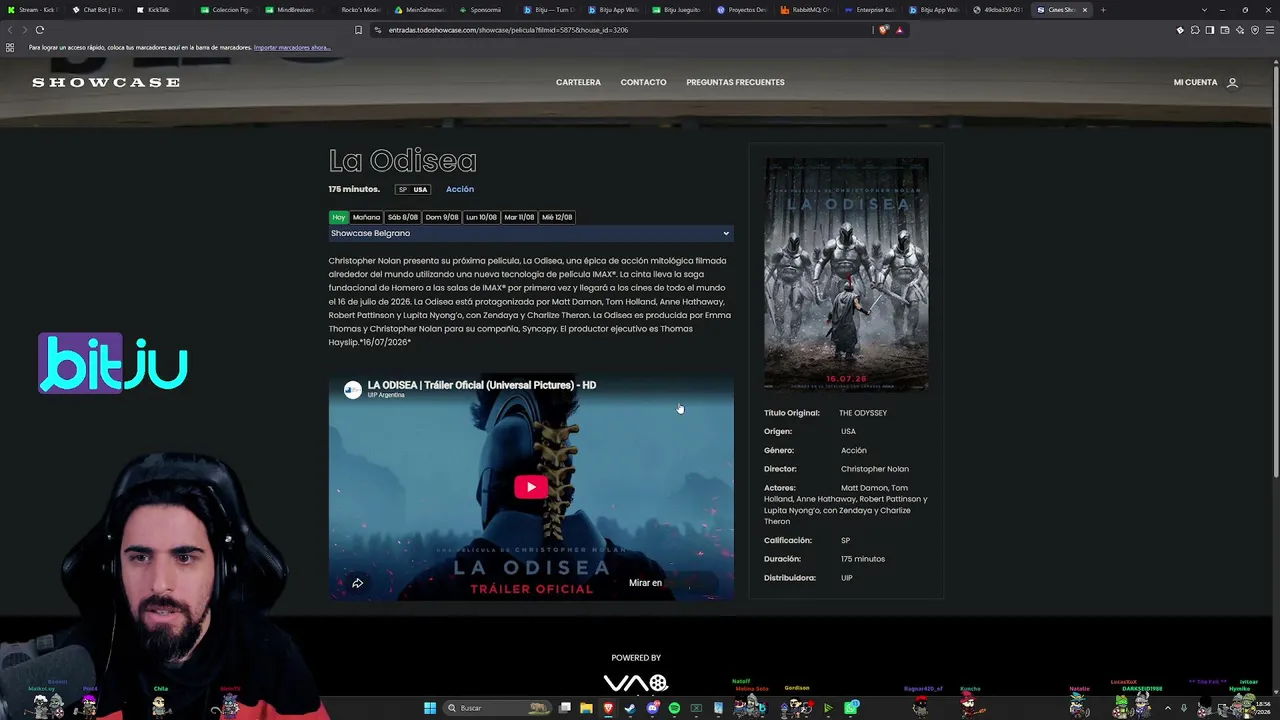Click the SHOWCASE logo in the header

106,82
